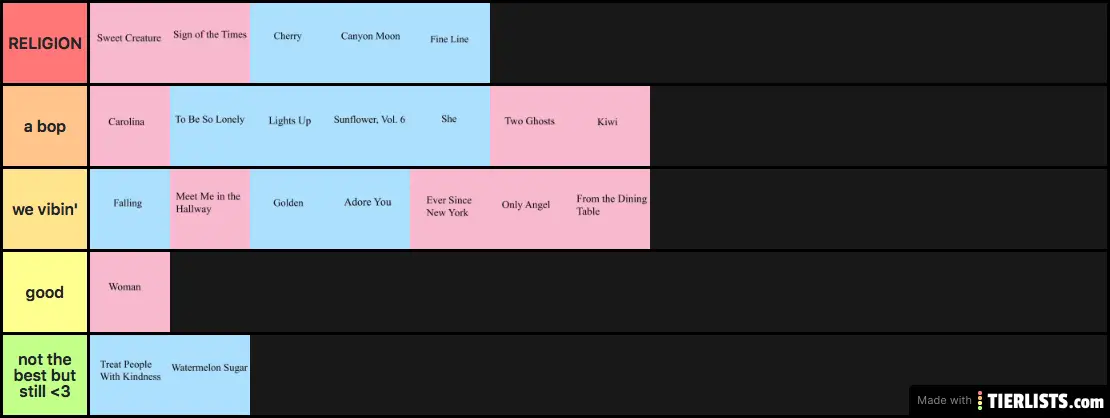Select the Watermelon Sugar tile
This screenshot has width=1110, height=418.
tap(210, 374)
